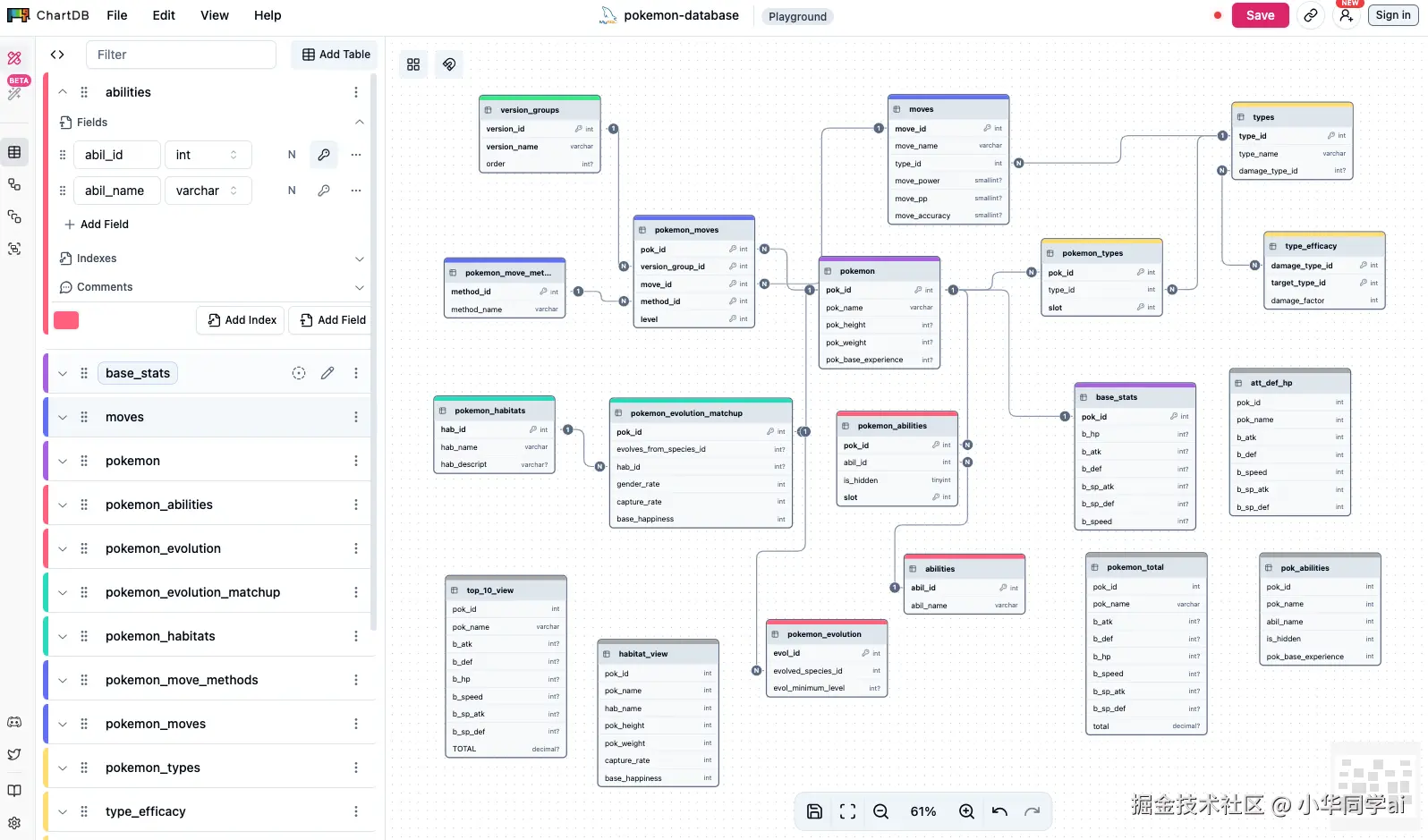Click the 61% zoom level
This screenshot has width=1428, height=840.
923,811
